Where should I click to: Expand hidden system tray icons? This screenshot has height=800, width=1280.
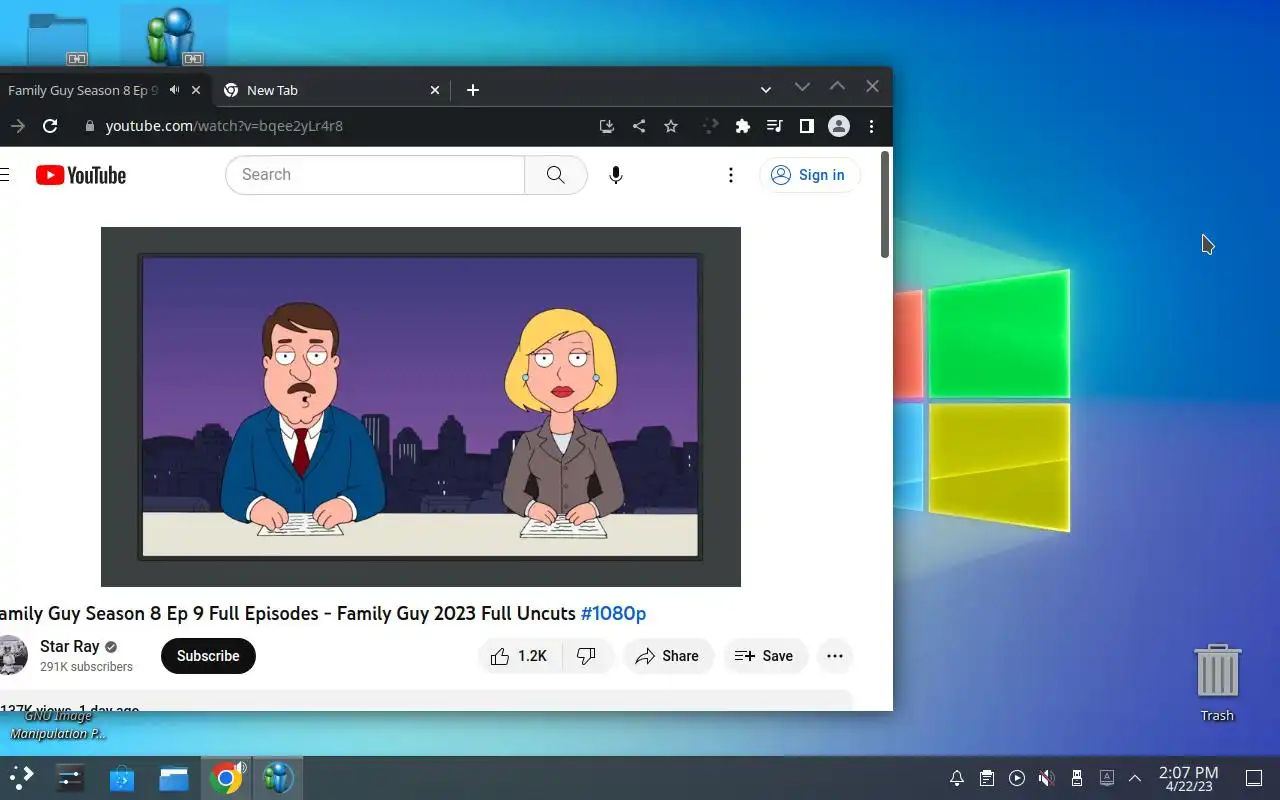click(1135, 778)
